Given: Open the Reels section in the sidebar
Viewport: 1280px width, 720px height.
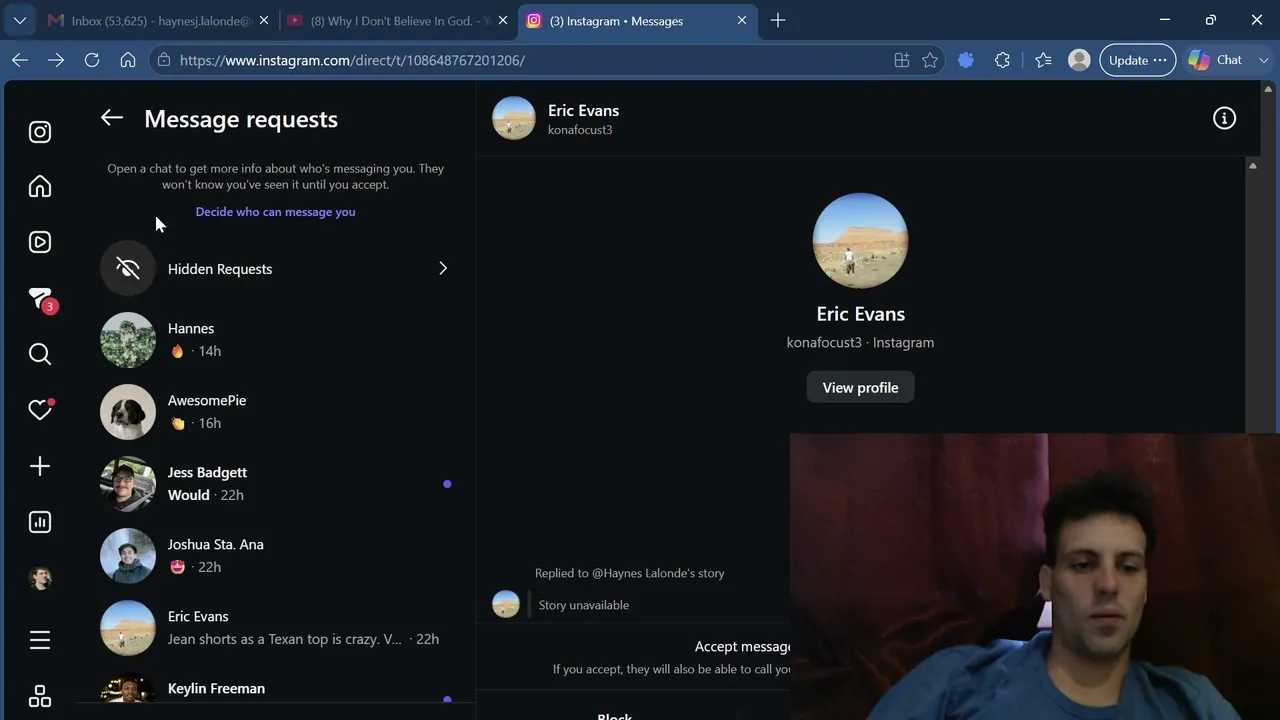Looking at the screenshot, I should 40,242.
